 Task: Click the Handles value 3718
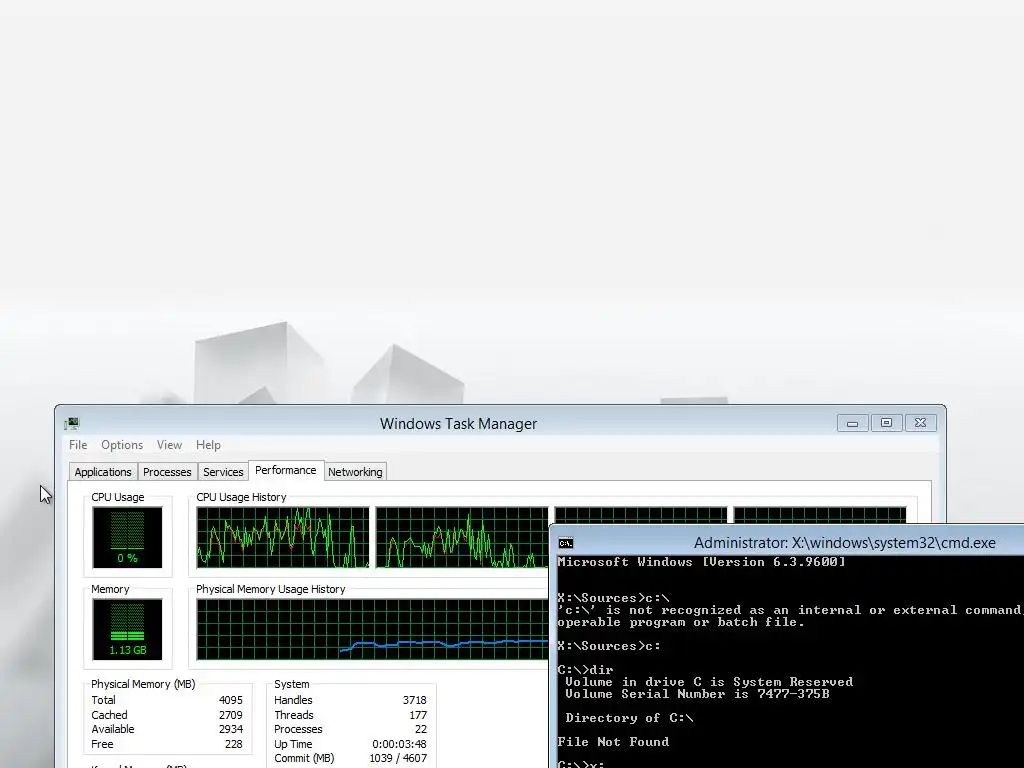pyautogui.click(x=415, y=700)
